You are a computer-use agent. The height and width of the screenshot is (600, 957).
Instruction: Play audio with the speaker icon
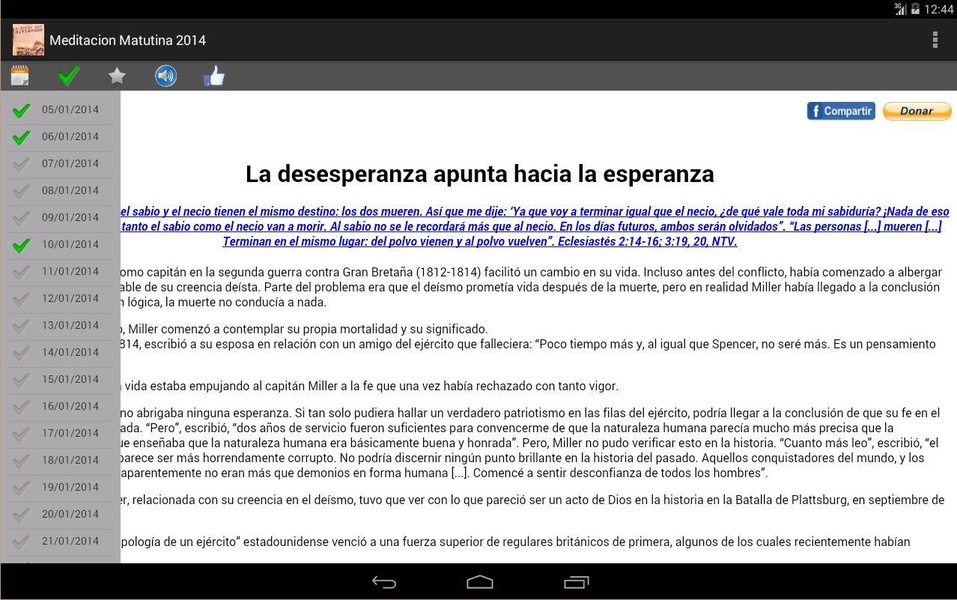click(x=165, y=76)
